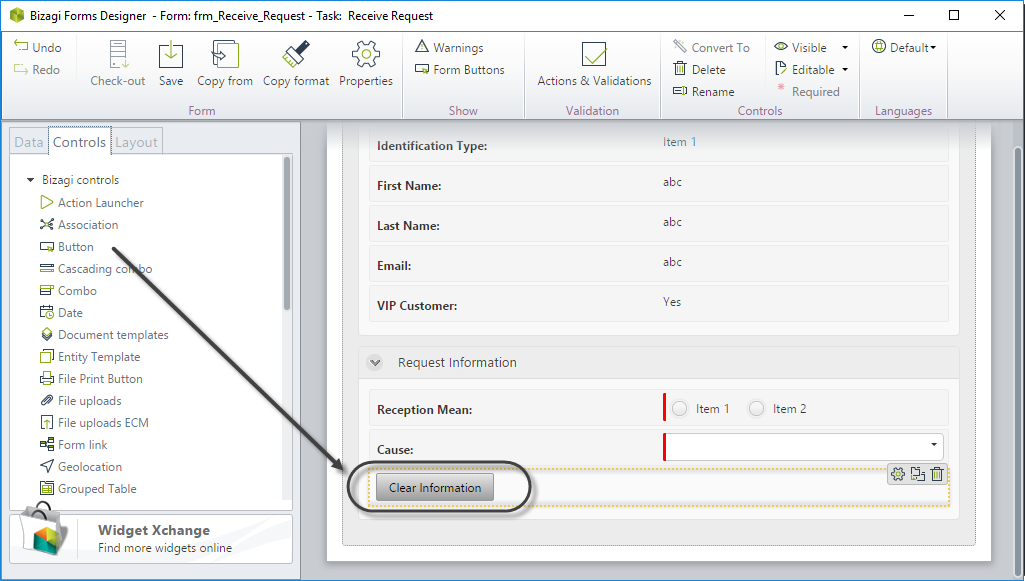Select the VIP Customer field

(x=658, y=303)
